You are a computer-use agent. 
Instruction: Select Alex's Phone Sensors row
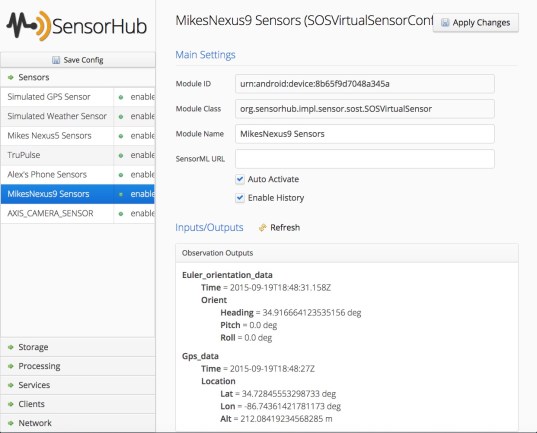pyautogui.click(x=78, y=174)
